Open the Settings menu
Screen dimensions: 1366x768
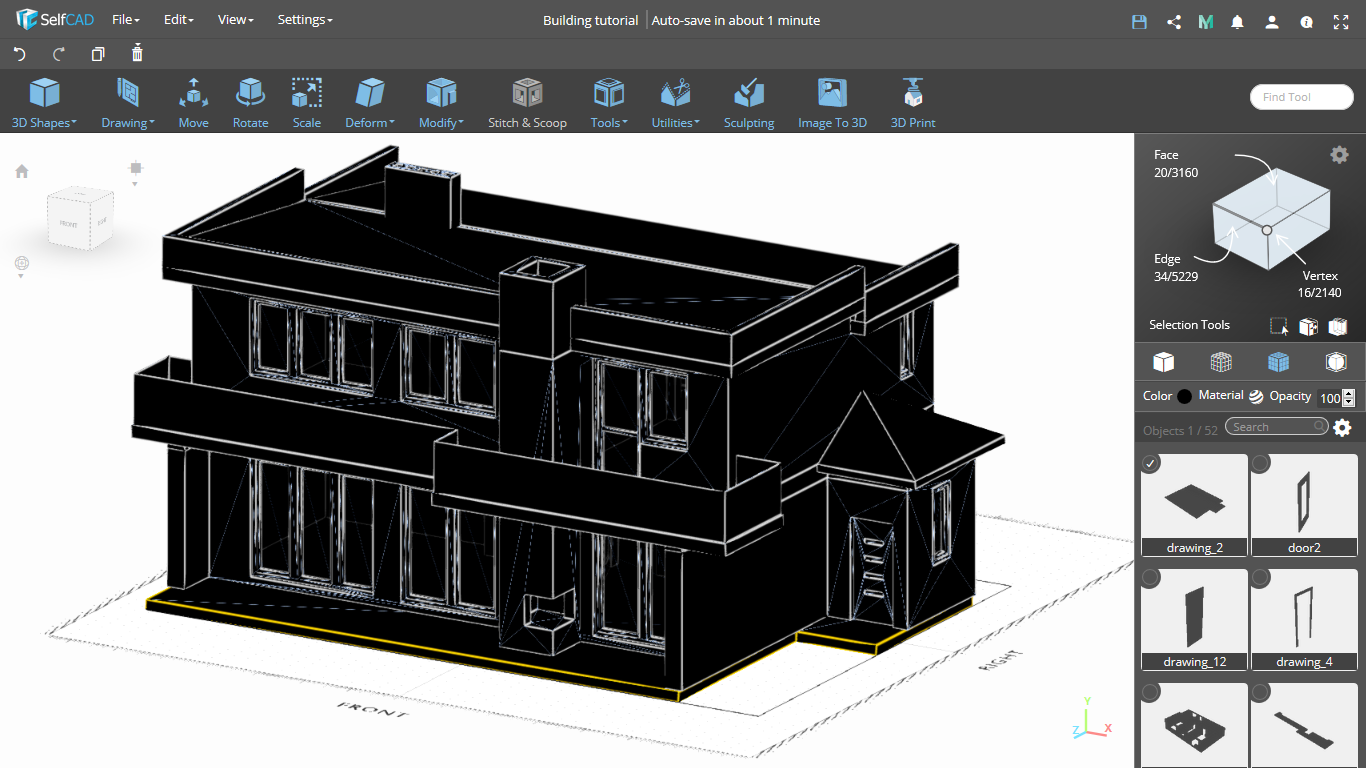point(305,20)
